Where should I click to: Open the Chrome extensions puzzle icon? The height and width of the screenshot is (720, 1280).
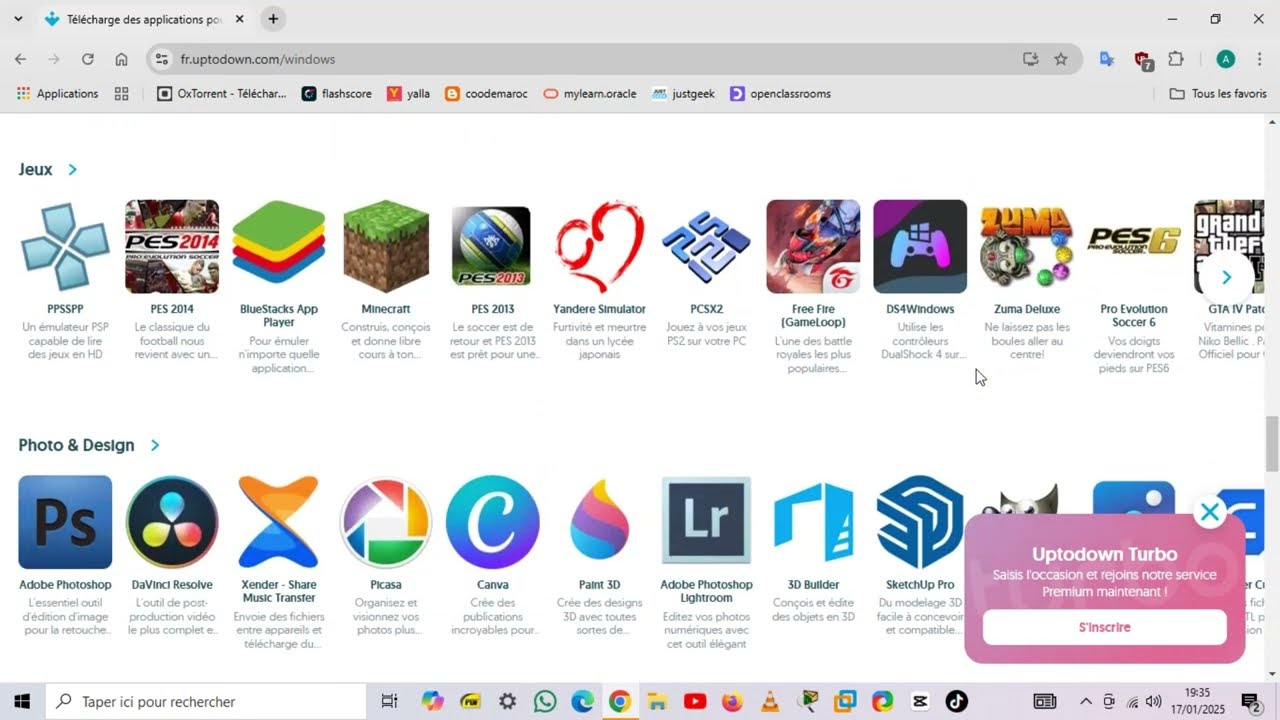[1176, 59]
